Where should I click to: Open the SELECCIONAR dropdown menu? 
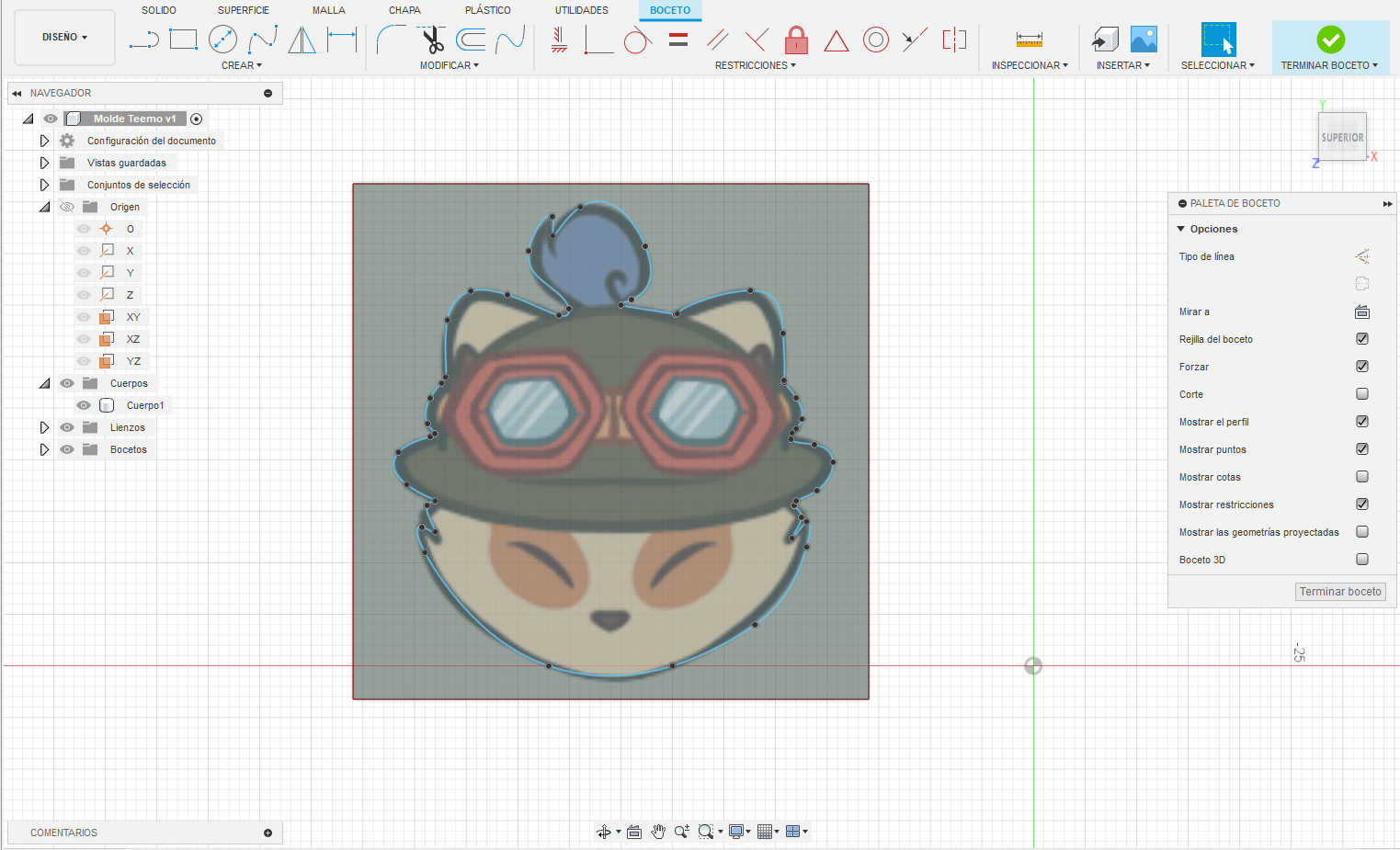tap(1218, 65)
